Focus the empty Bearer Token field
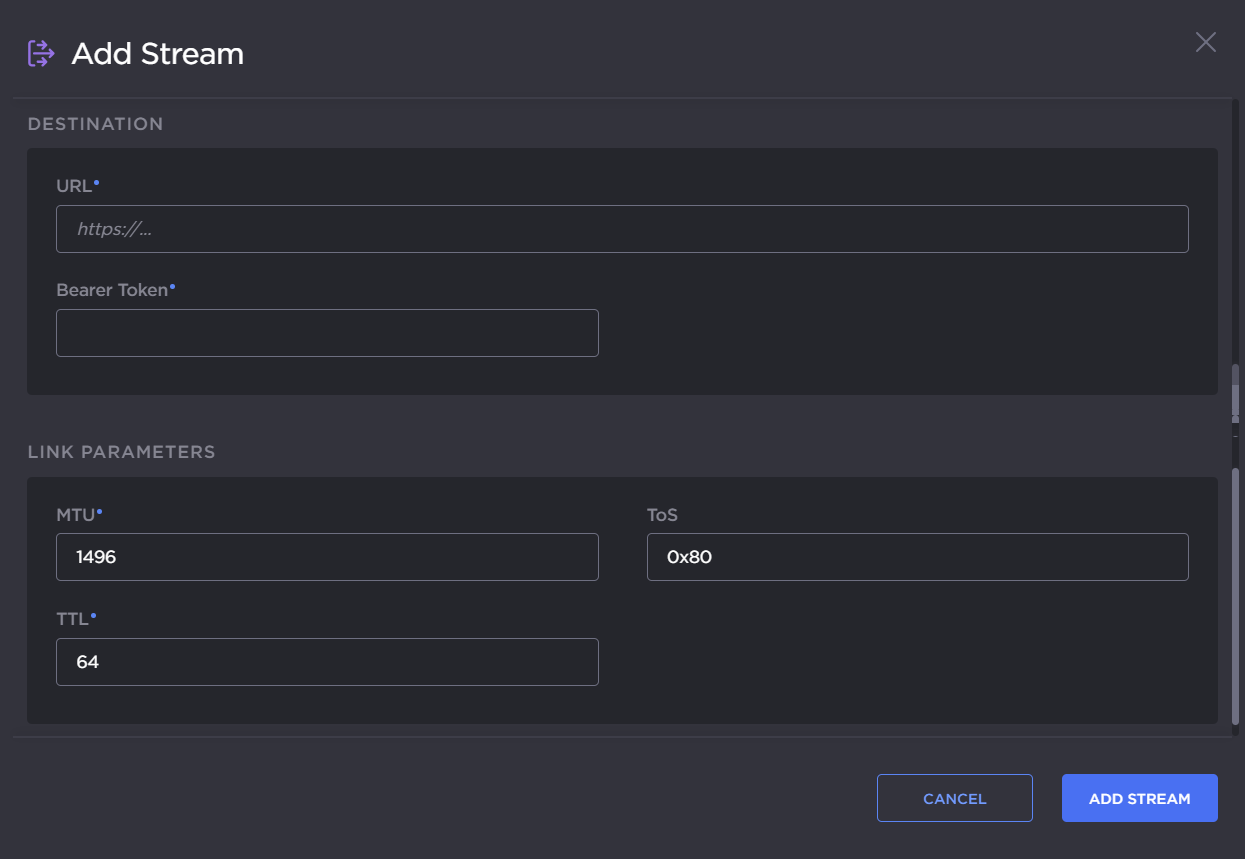The image size is (1245, 859). (x=327, y=333)
